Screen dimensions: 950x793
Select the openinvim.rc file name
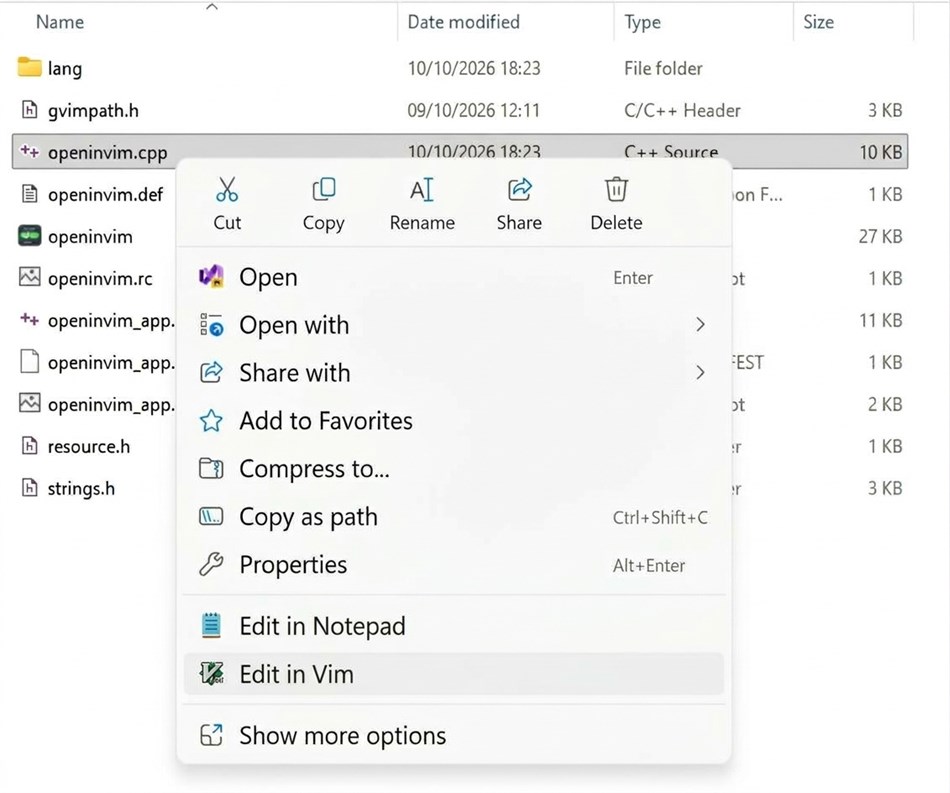[x=100, y=279]
